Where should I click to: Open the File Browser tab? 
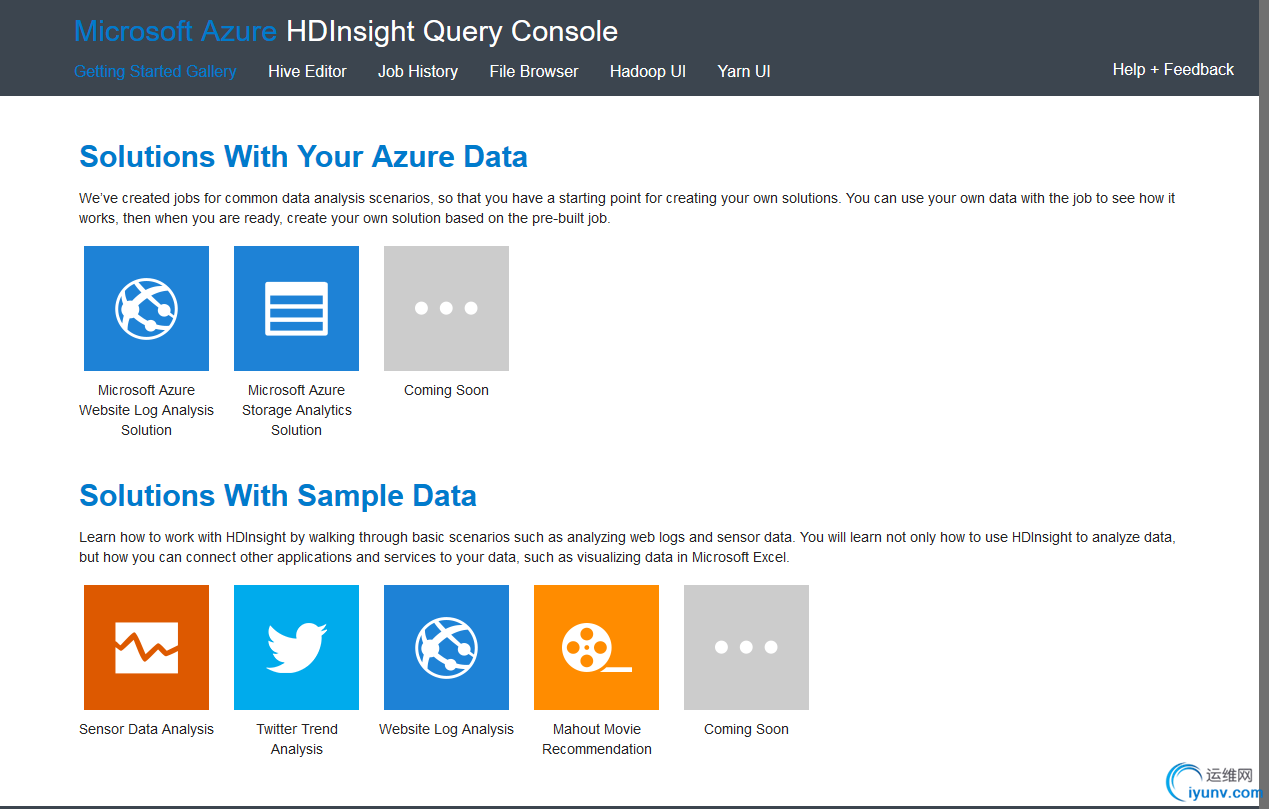pyautogui.click(x=534, y=71)
